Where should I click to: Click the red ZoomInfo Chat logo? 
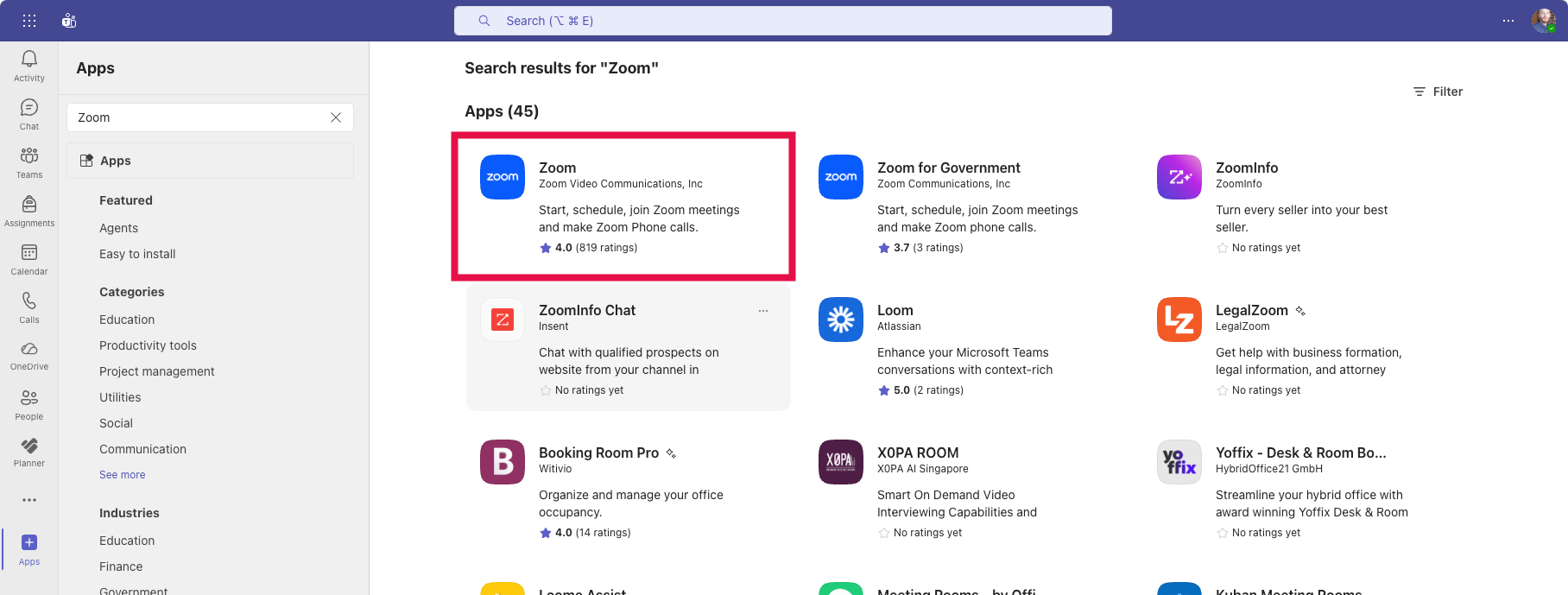503,320
